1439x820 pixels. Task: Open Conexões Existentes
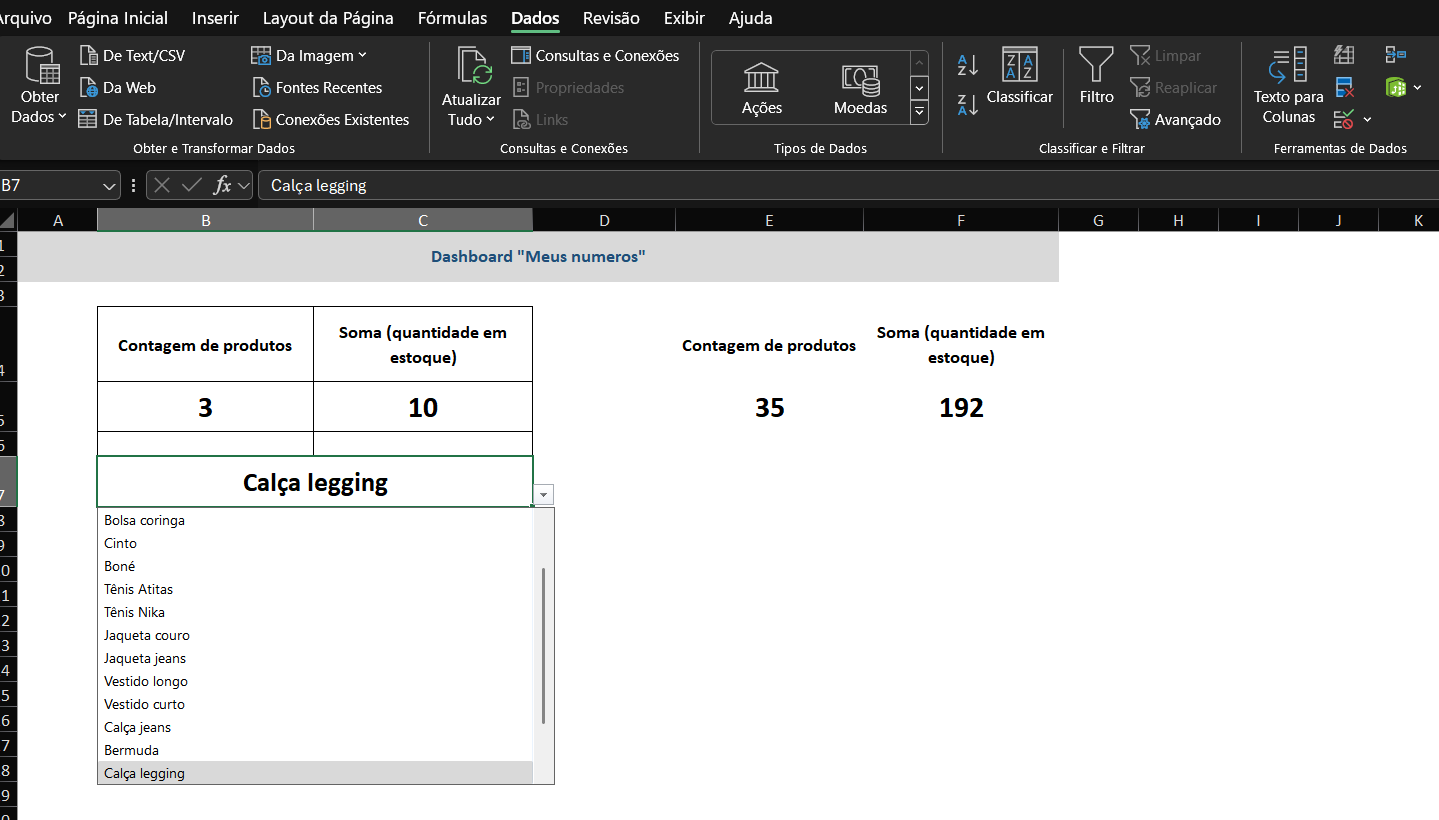331,120
